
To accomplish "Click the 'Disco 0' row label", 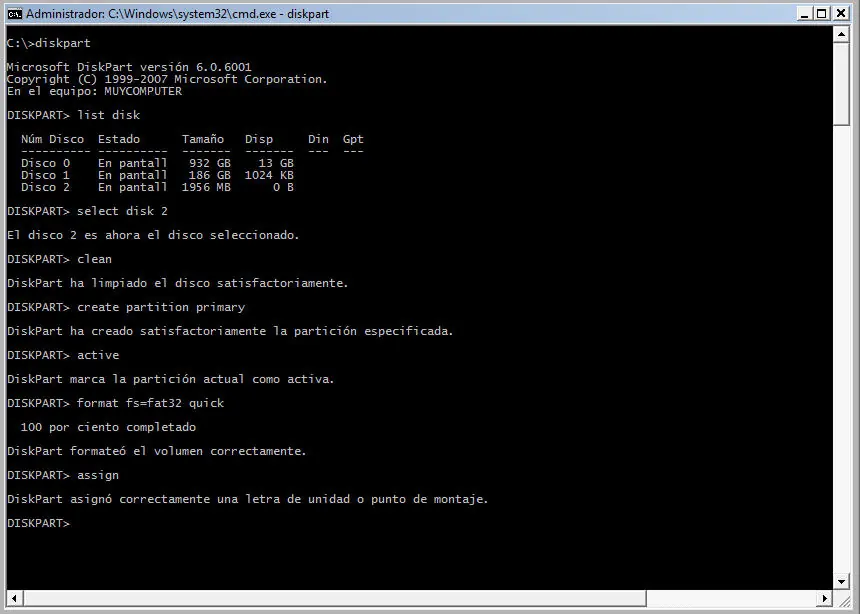I will (46, 164).
